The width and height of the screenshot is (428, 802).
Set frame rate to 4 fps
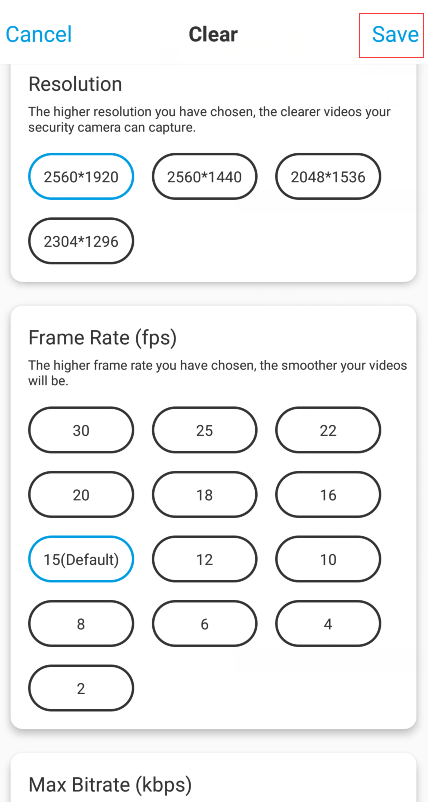[x=328, y=624]
